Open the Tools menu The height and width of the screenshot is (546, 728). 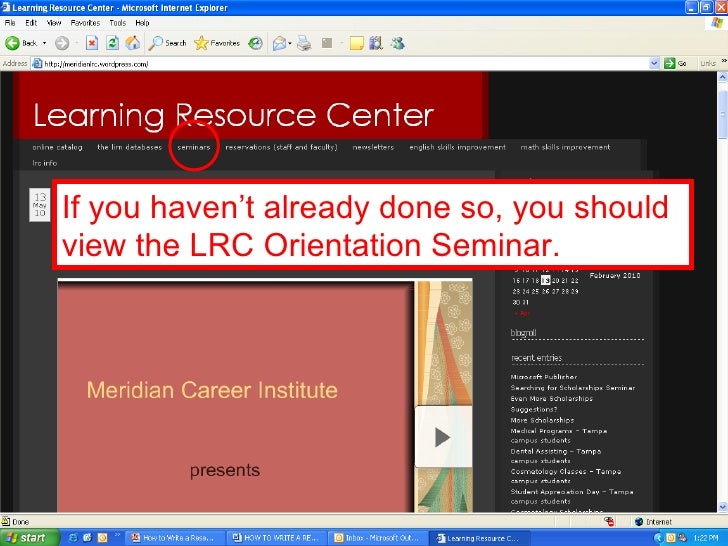tap(117, 23)
